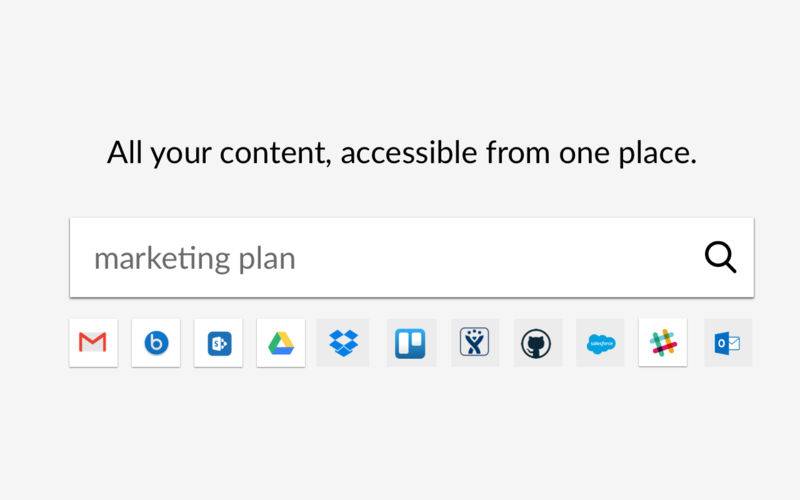Open the SharePoint source icon

[x=218, y=343]
